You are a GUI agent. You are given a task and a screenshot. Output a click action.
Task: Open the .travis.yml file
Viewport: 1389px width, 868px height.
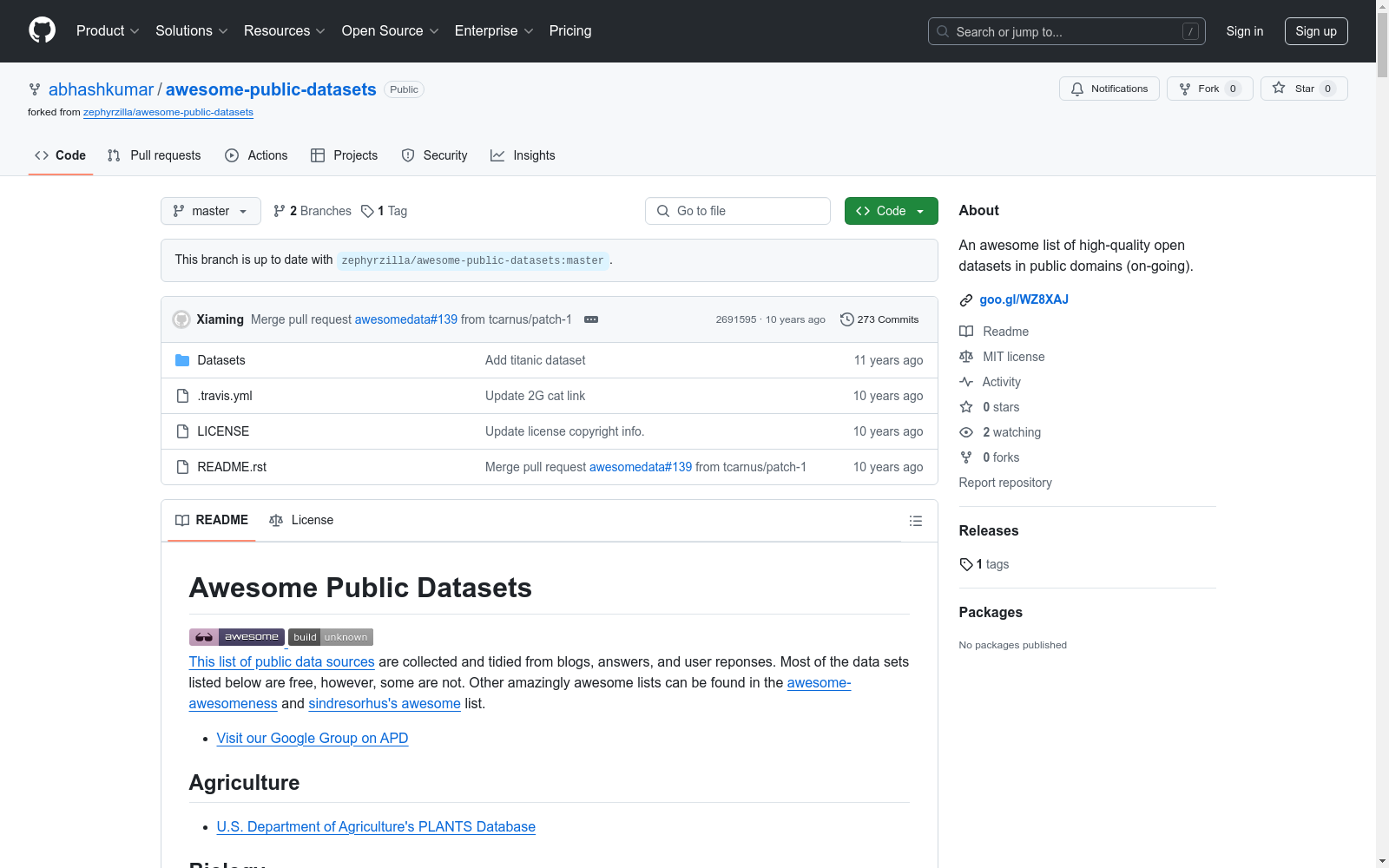[225, 396]
